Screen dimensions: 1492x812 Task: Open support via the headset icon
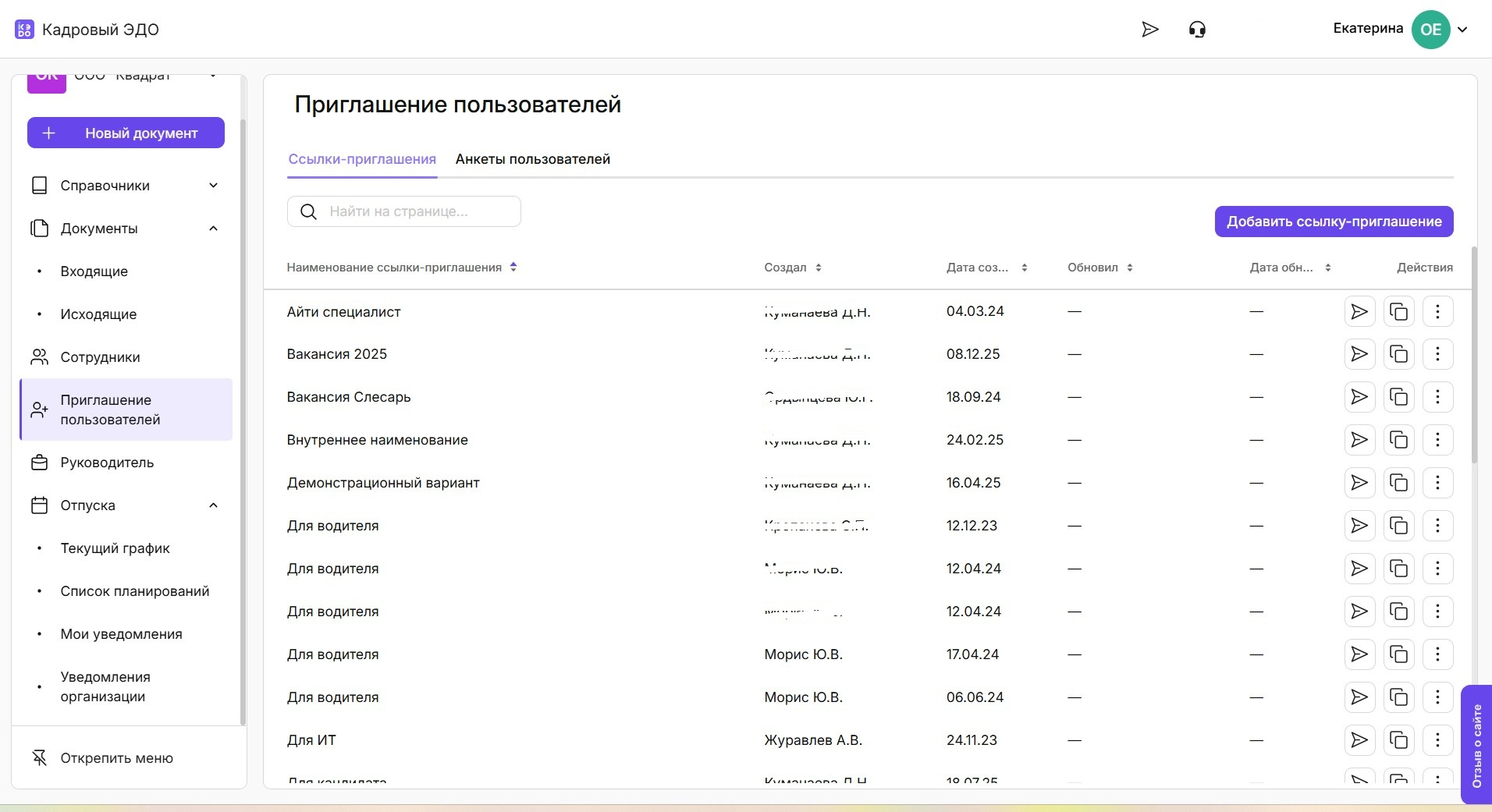coord(1198,29)
